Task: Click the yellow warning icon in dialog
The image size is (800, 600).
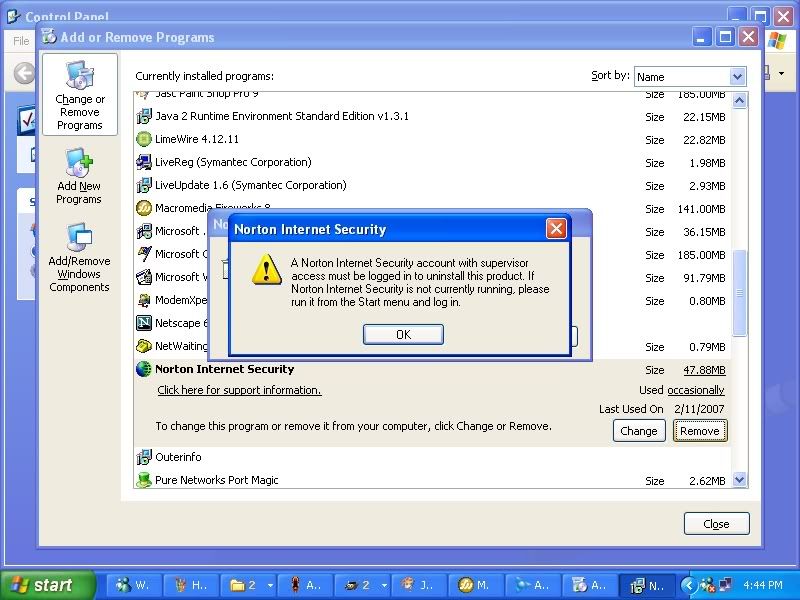Action: click(x=267, y=269)
